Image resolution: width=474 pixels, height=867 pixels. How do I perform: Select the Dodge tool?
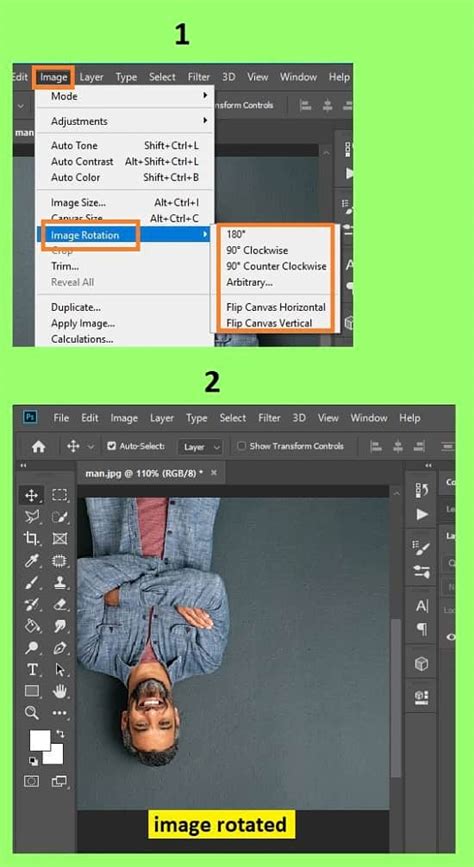[x=32, y=647]
